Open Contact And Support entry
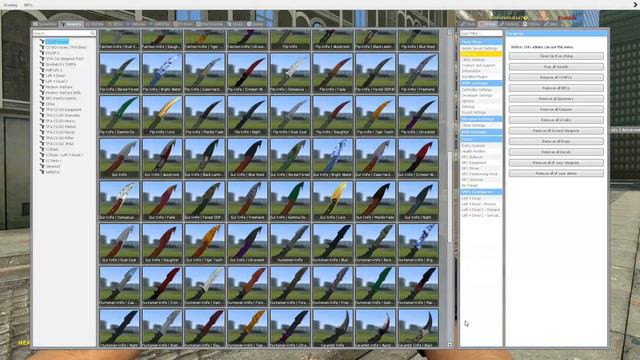Image resolution: width=640 pixels, height=360 pixels. (x=481, y=65)
